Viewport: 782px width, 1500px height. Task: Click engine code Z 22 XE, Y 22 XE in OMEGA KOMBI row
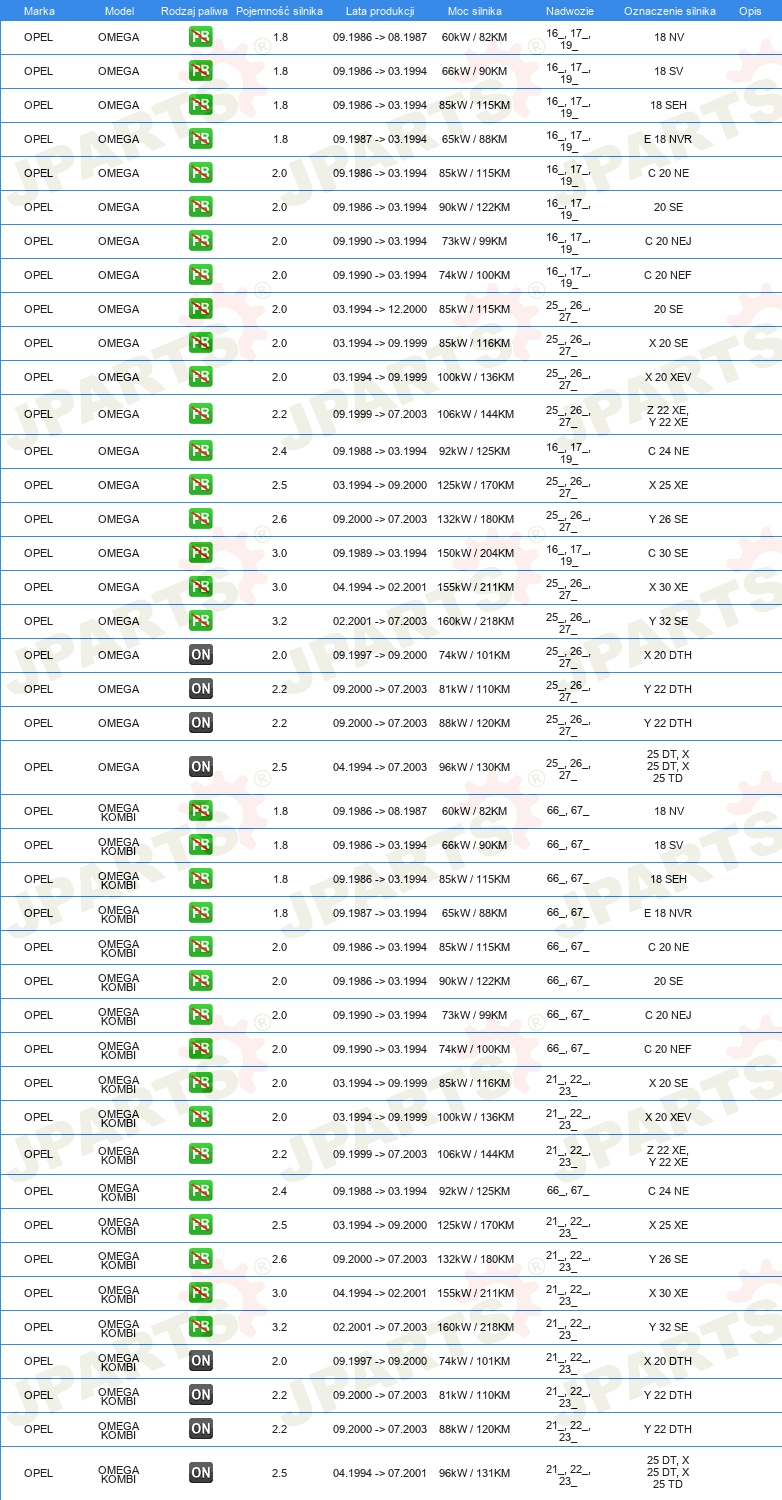(x=669, y=1156)
